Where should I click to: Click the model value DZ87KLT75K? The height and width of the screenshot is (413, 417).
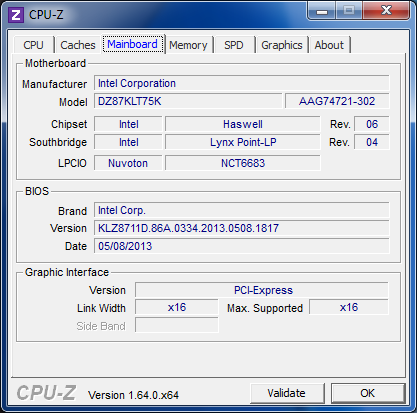tap(188, 101)
